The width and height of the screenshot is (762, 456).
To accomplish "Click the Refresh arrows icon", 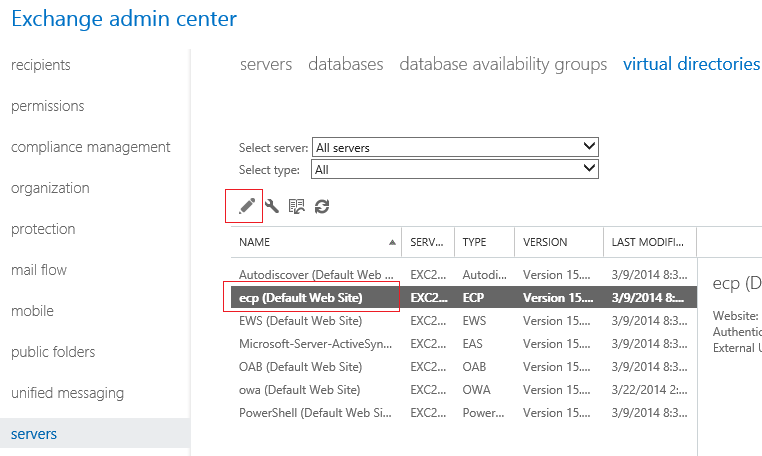I will (322, 207).
